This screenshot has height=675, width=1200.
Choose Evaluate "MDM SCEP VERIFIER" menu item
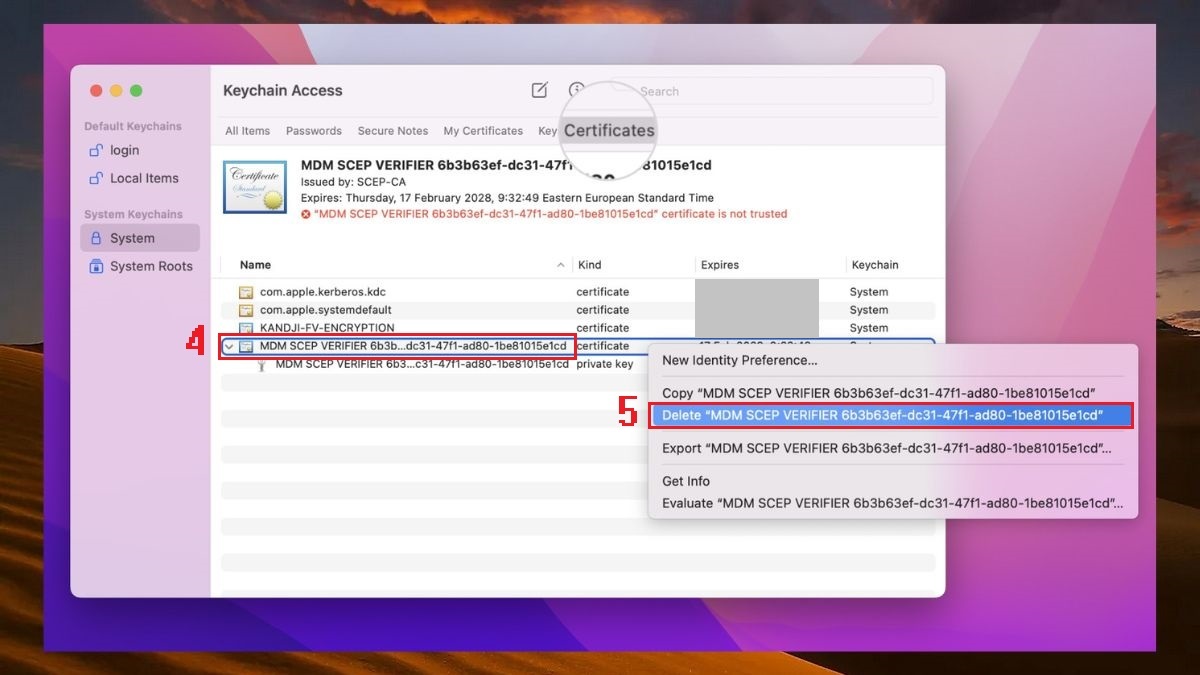point(892,503)
